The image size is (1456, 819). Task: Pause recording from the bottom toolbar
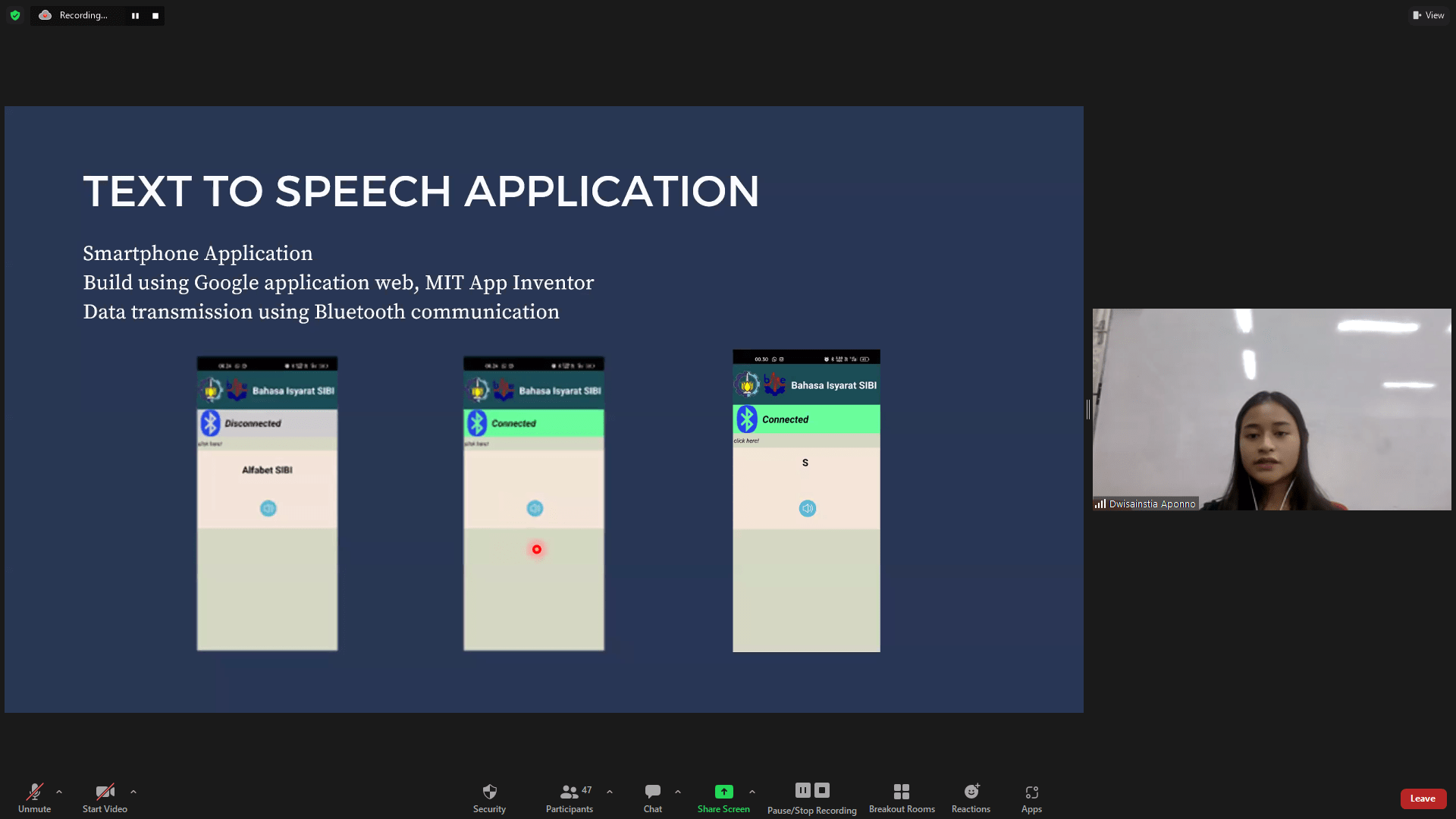[x=802, y=790]
